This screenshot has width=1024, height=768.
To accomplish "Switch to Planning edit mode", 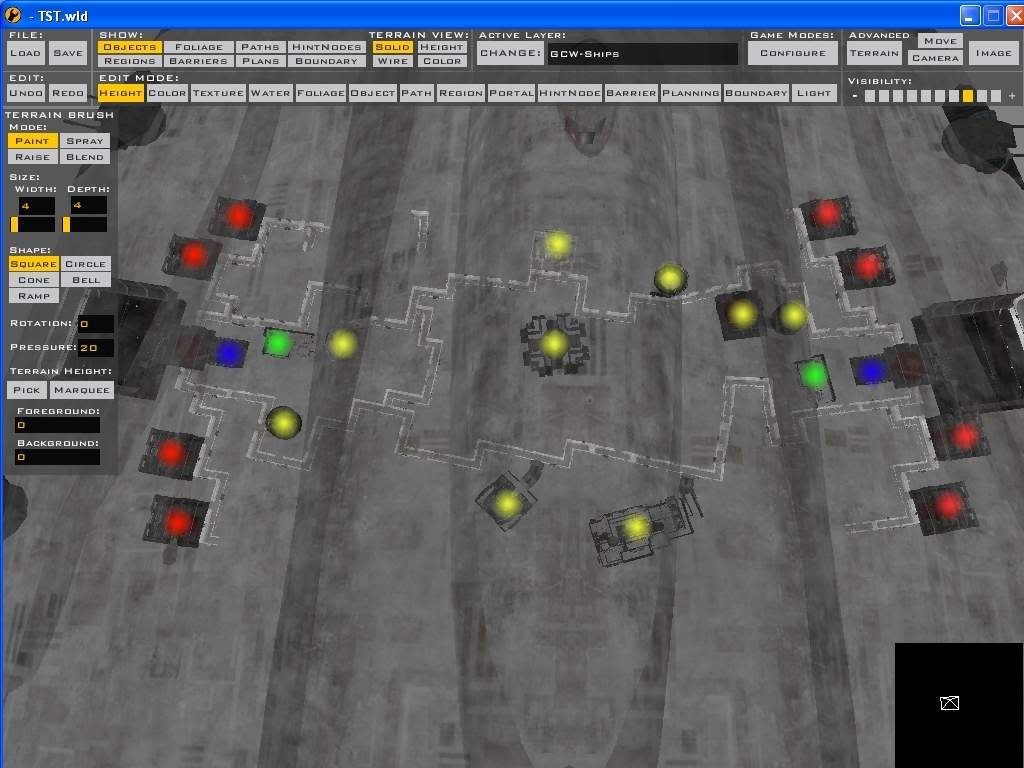I will pyautogui.click(x=691, y=93).
